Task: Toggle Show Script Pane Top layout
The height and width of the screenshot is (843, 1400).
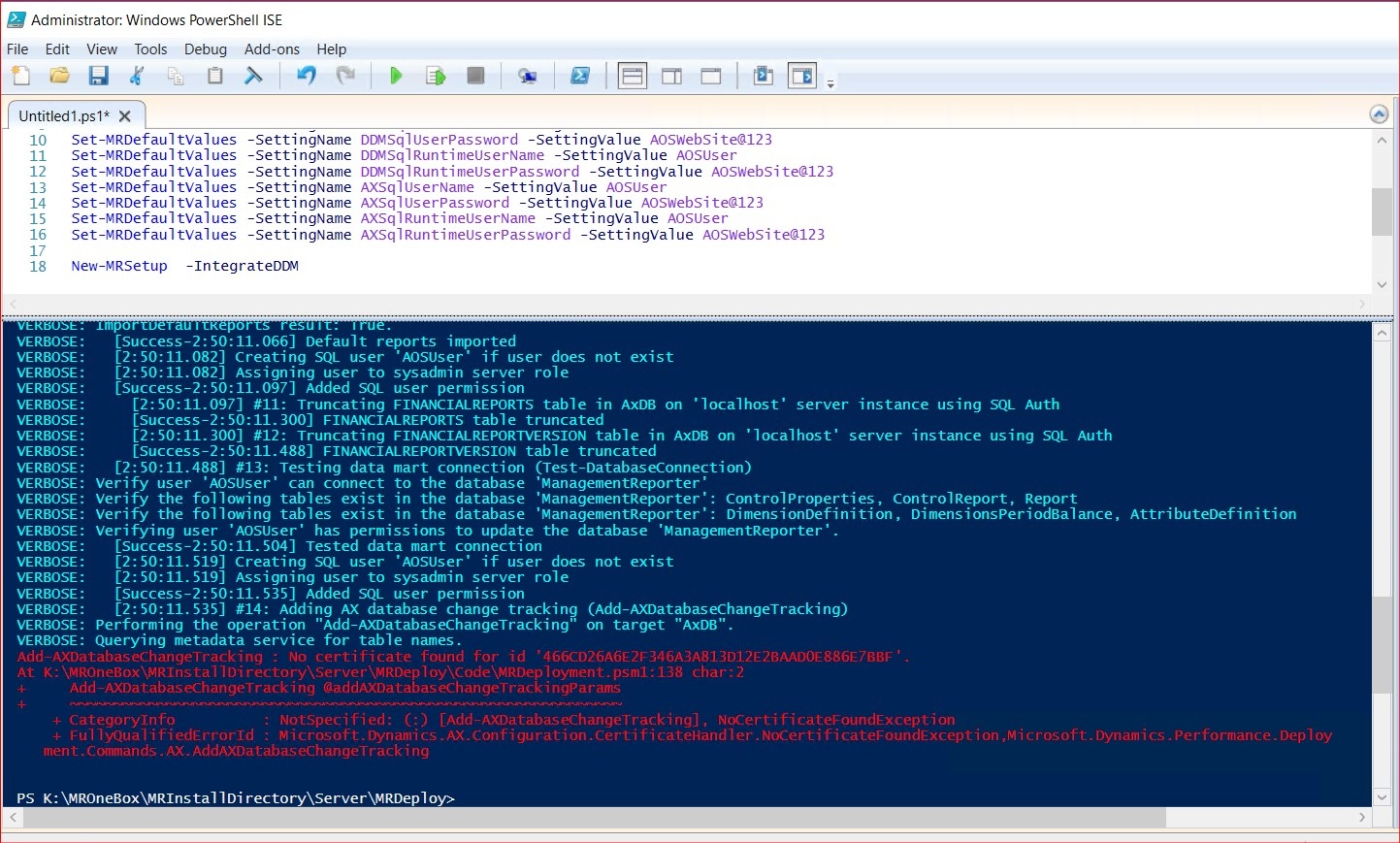Action: 633,76
